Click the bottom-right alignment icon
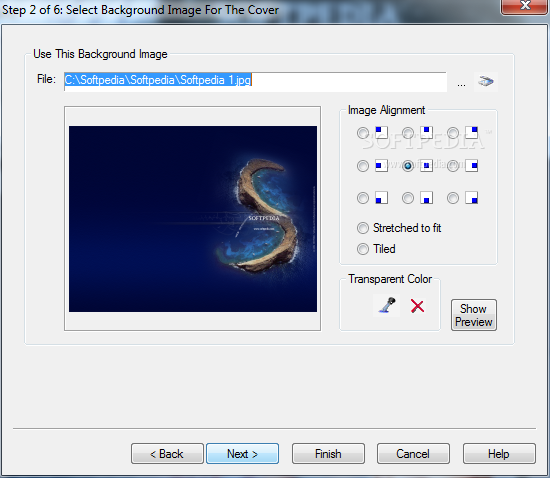 click(x=472, y=198)
